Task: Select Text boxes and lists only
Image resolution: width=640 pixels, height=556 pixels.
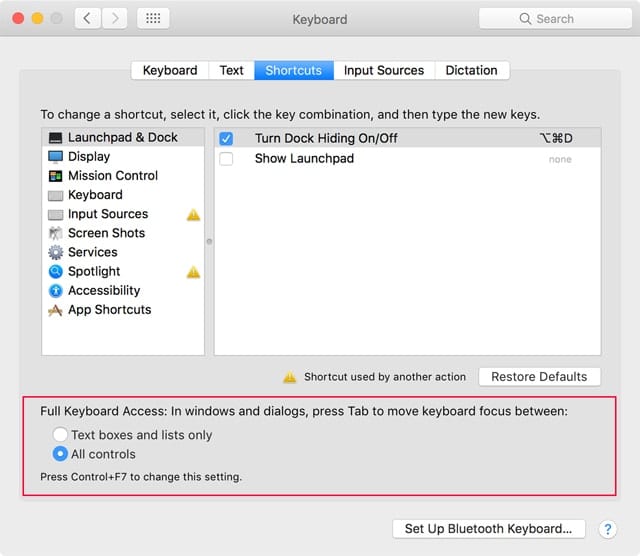Action: click(x=61, y=435)
